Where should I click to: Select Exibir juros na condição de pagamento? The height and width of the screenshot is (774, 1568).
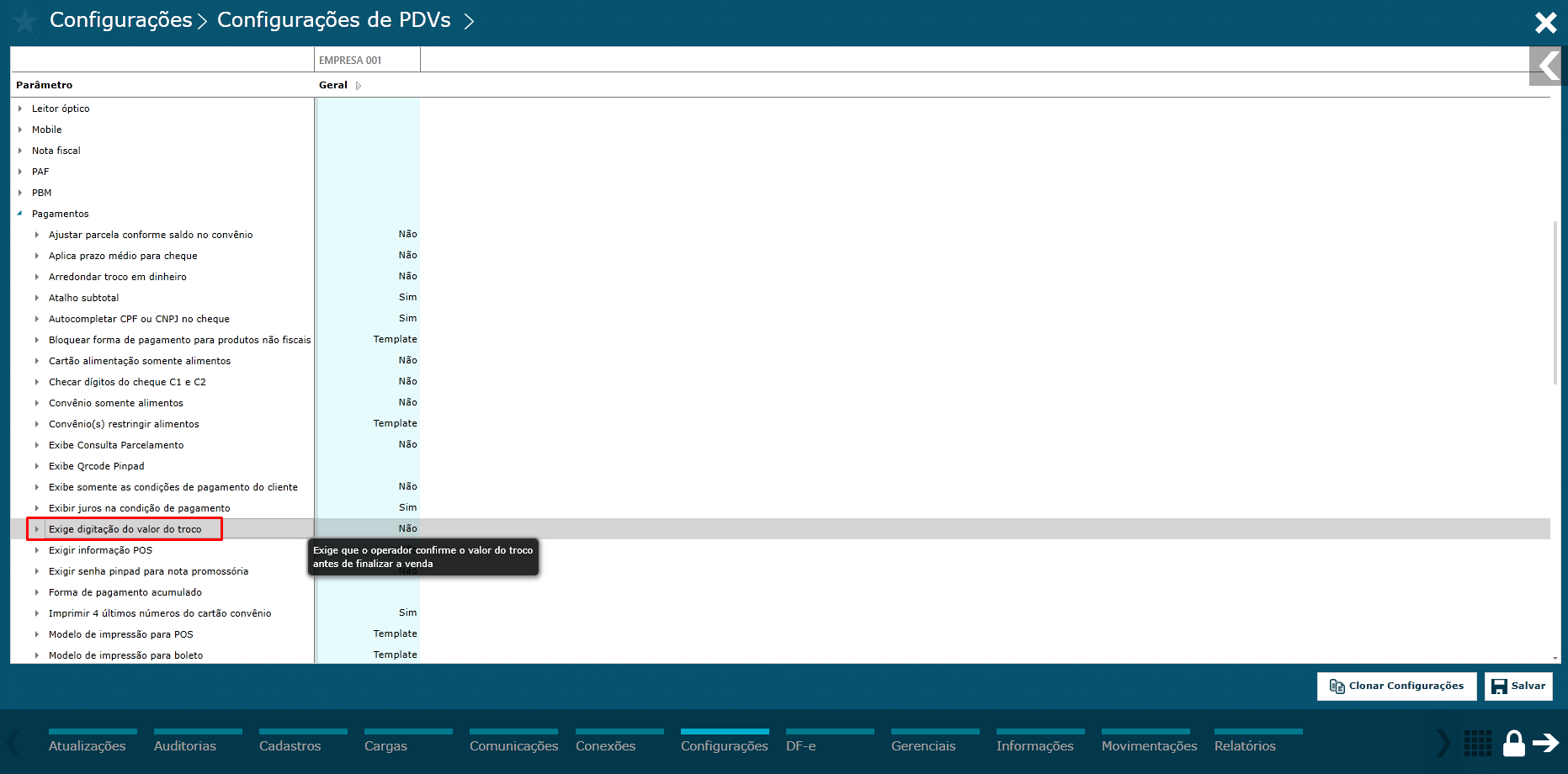tap(140, 508)
